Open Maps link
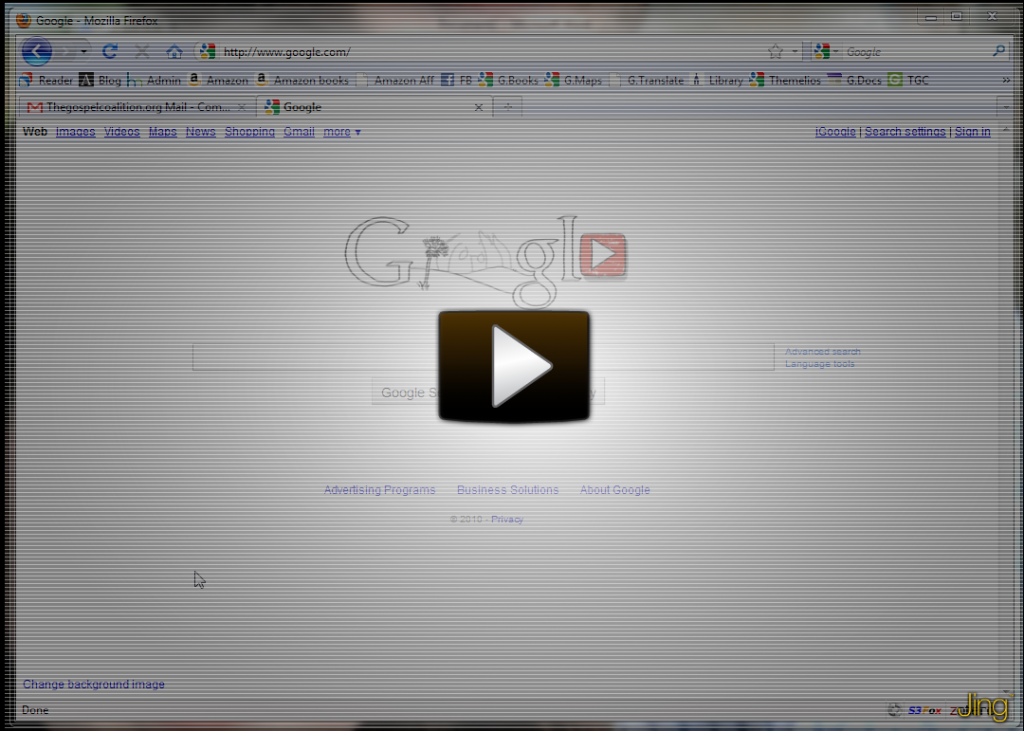Viewport: 1024px width, 731px height. [163, 132]
